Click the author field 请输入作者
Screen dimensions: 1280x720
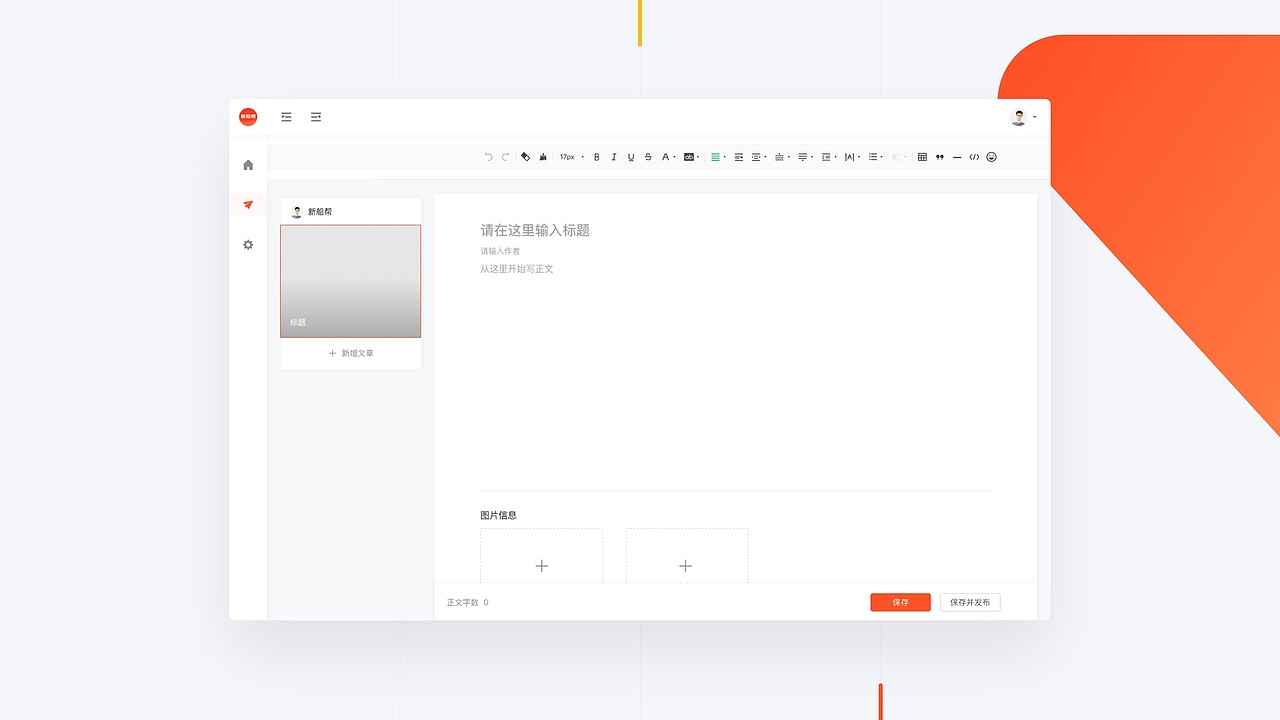coord(500,251)
